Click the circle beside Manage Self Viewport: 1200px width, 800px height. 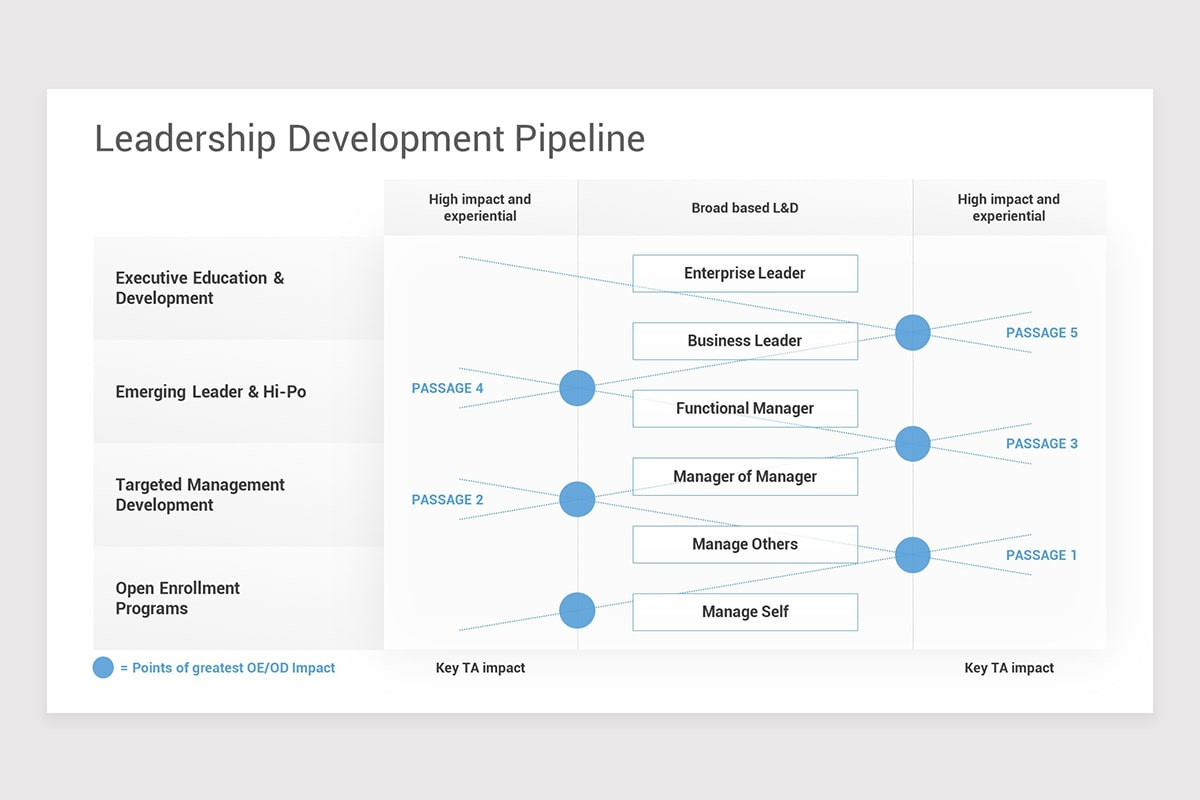tap(577, 610)
